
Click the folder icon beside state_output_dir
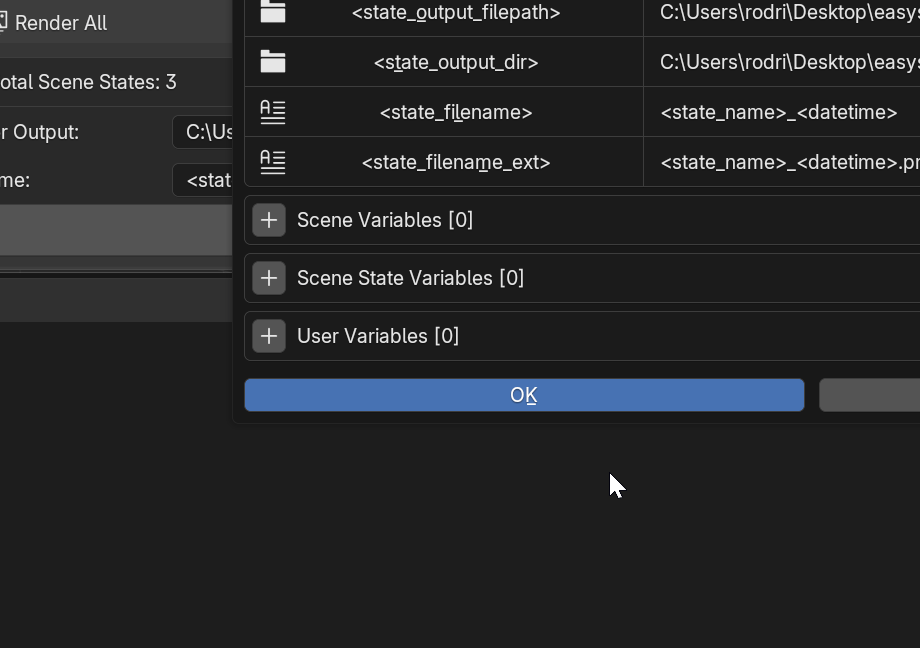(272, 62)
